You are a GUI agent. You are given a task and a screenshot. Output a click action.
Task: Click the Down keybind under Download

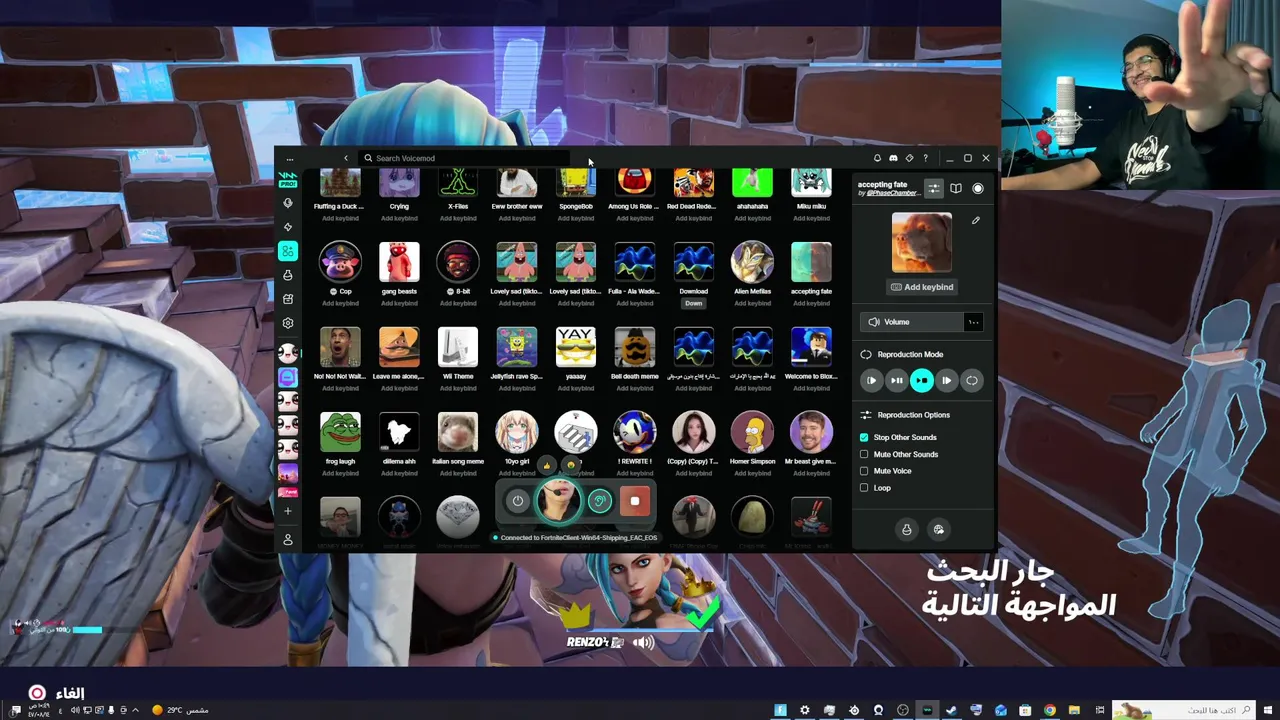click(693, 303)
